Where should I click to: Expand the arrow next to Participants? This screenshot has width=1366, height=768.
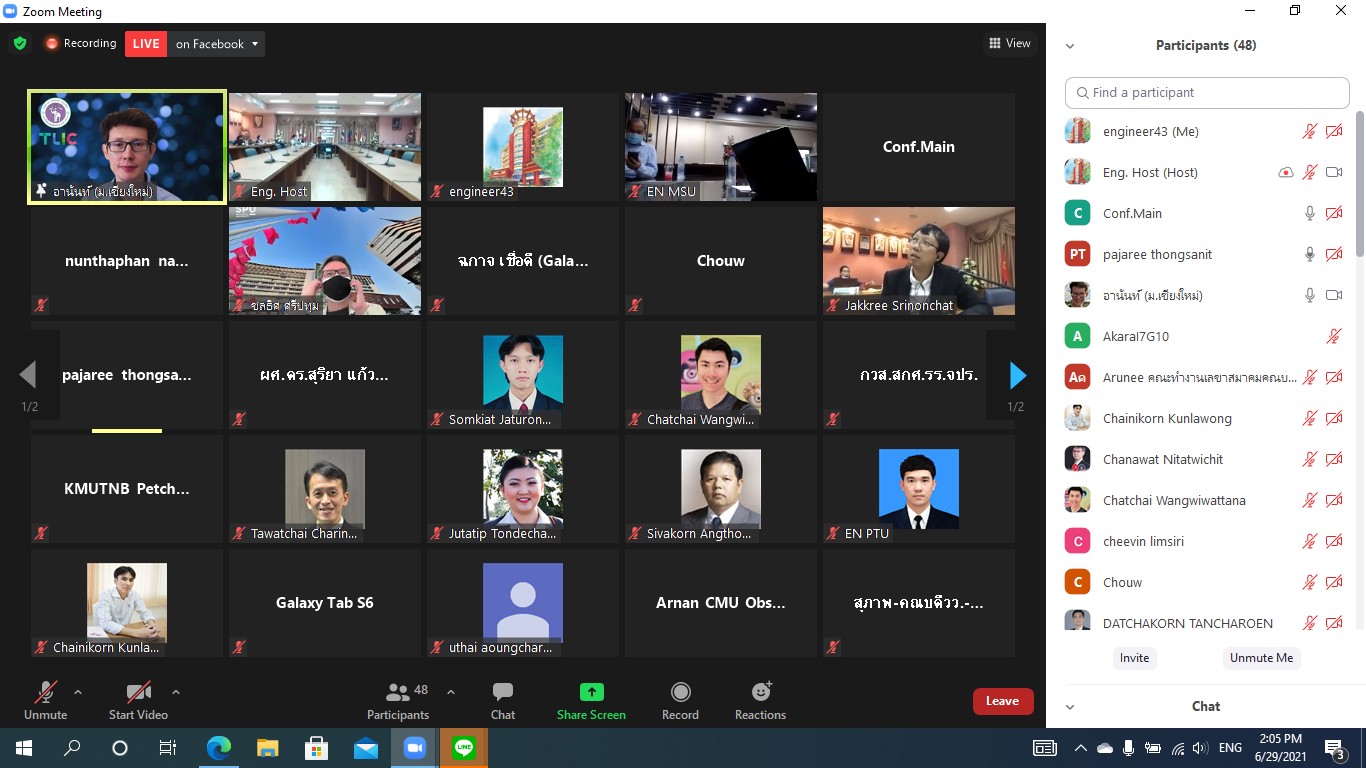[x=451, y=692]
